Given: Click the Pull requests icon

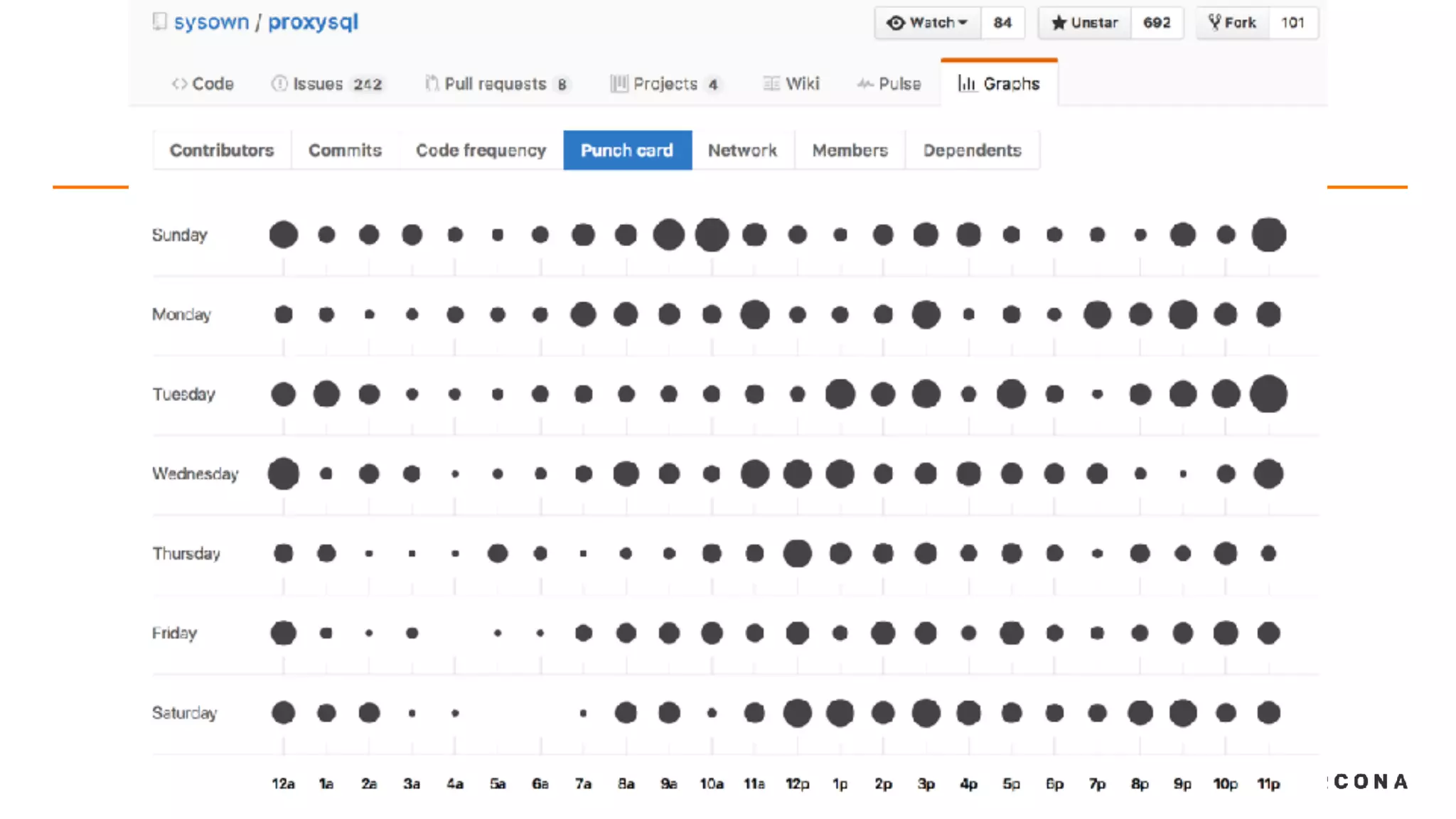Looking at the screenshot, I should click(432, 84).
